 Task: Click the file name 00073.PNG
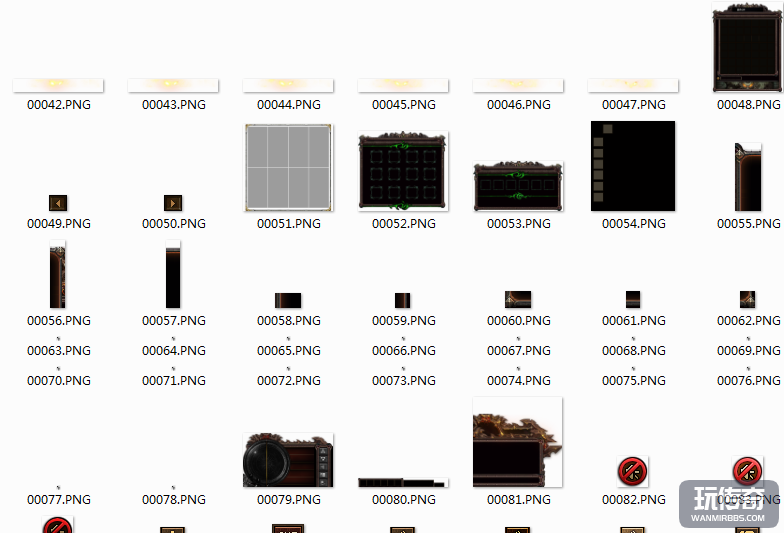[x=404, y=380]
